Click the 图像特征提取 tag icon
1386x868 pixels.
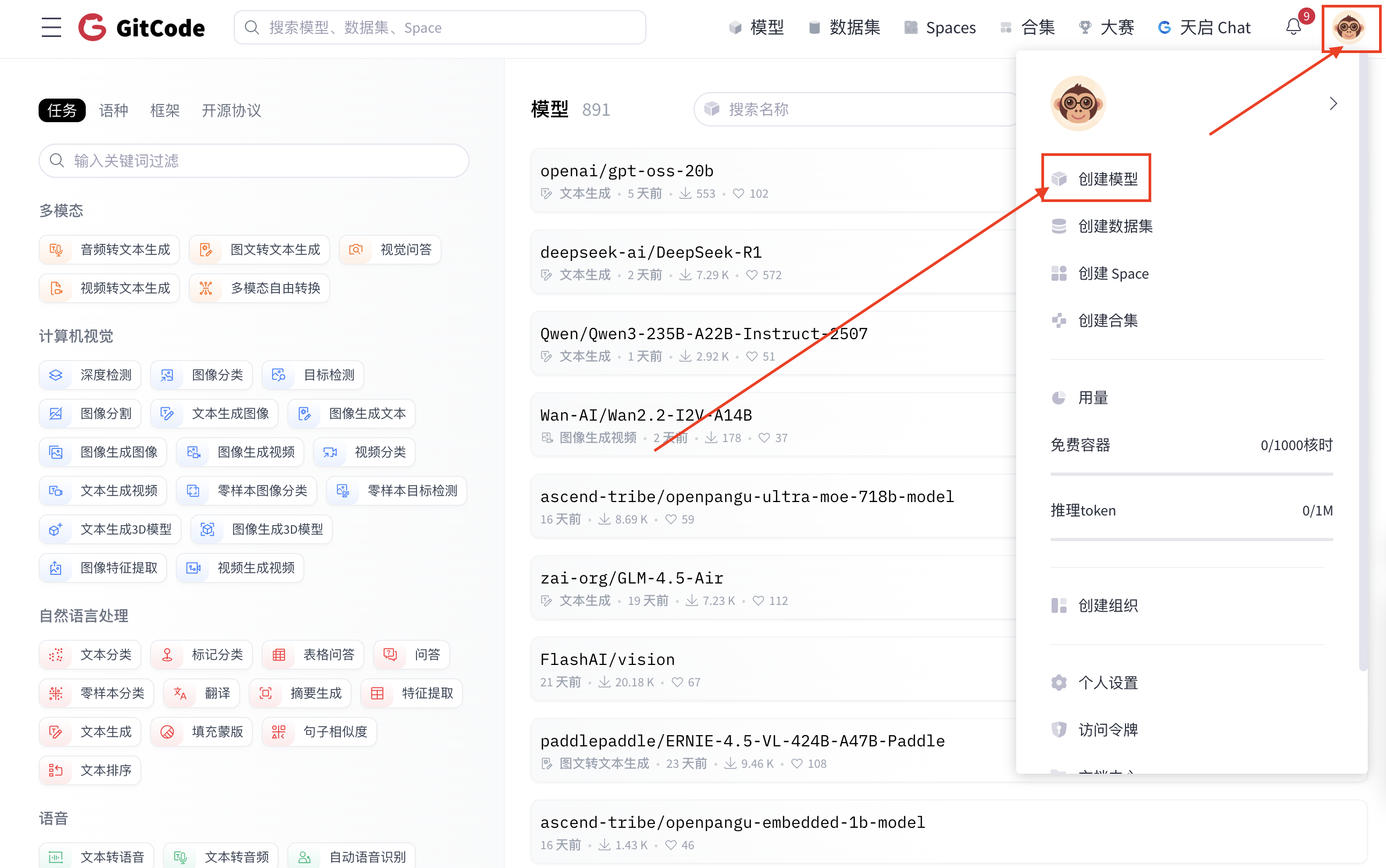(x=56, y=568)
